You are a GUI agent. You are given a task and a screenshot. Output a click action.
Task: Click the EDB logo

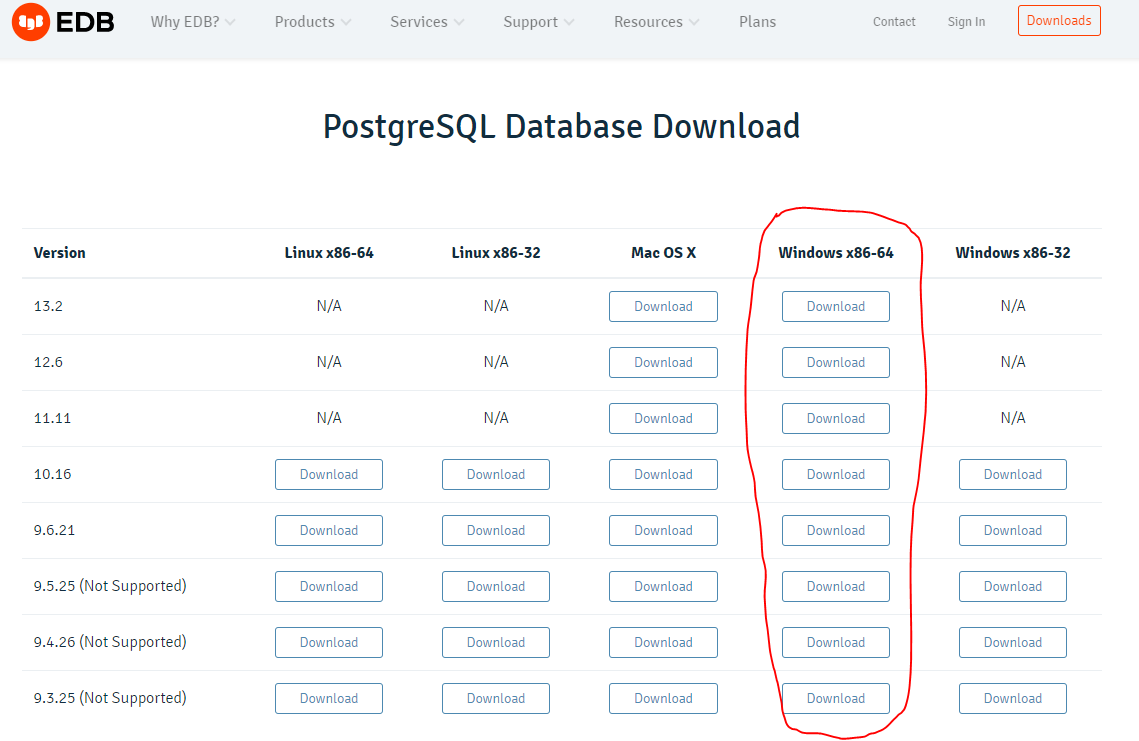(x=63, y=22)
